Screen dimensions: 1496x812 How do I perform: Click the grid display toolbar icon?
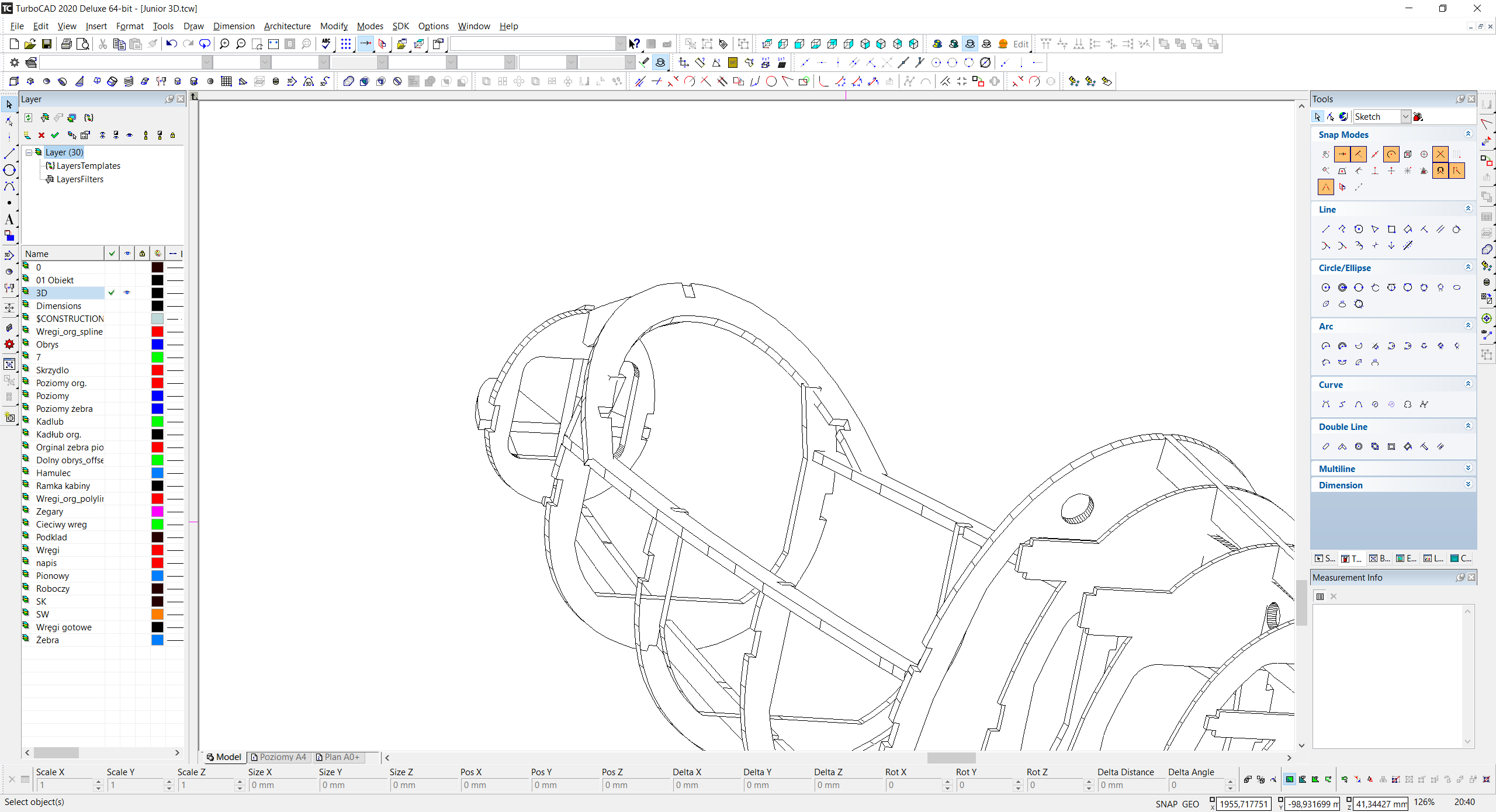(x=346, y=44)
